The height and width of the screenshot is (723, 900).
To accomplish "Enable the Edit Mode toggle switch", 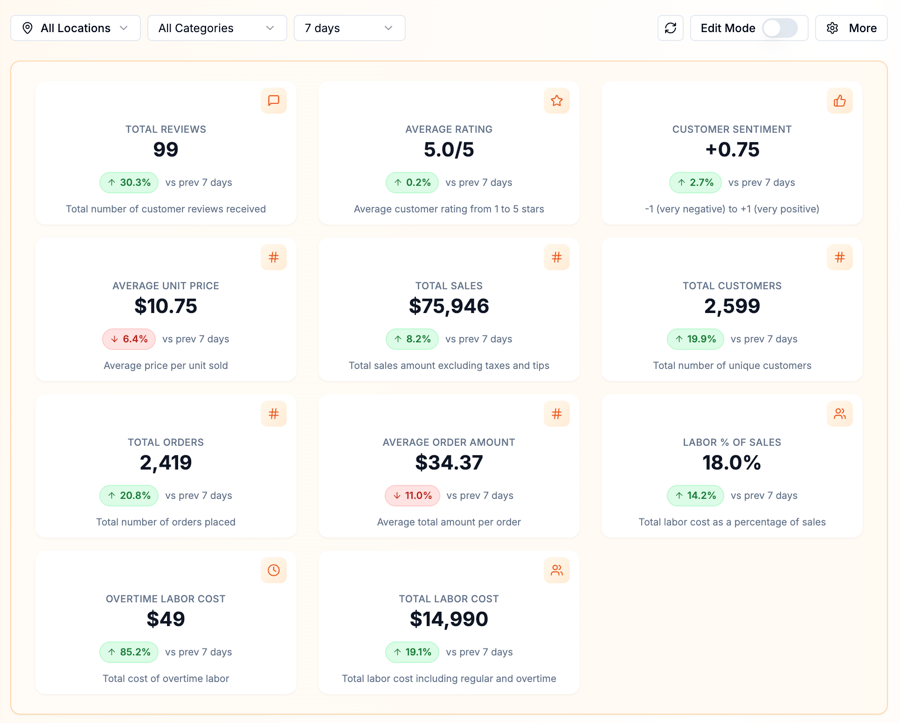I will pyautogui.click(x=780, y=28).
